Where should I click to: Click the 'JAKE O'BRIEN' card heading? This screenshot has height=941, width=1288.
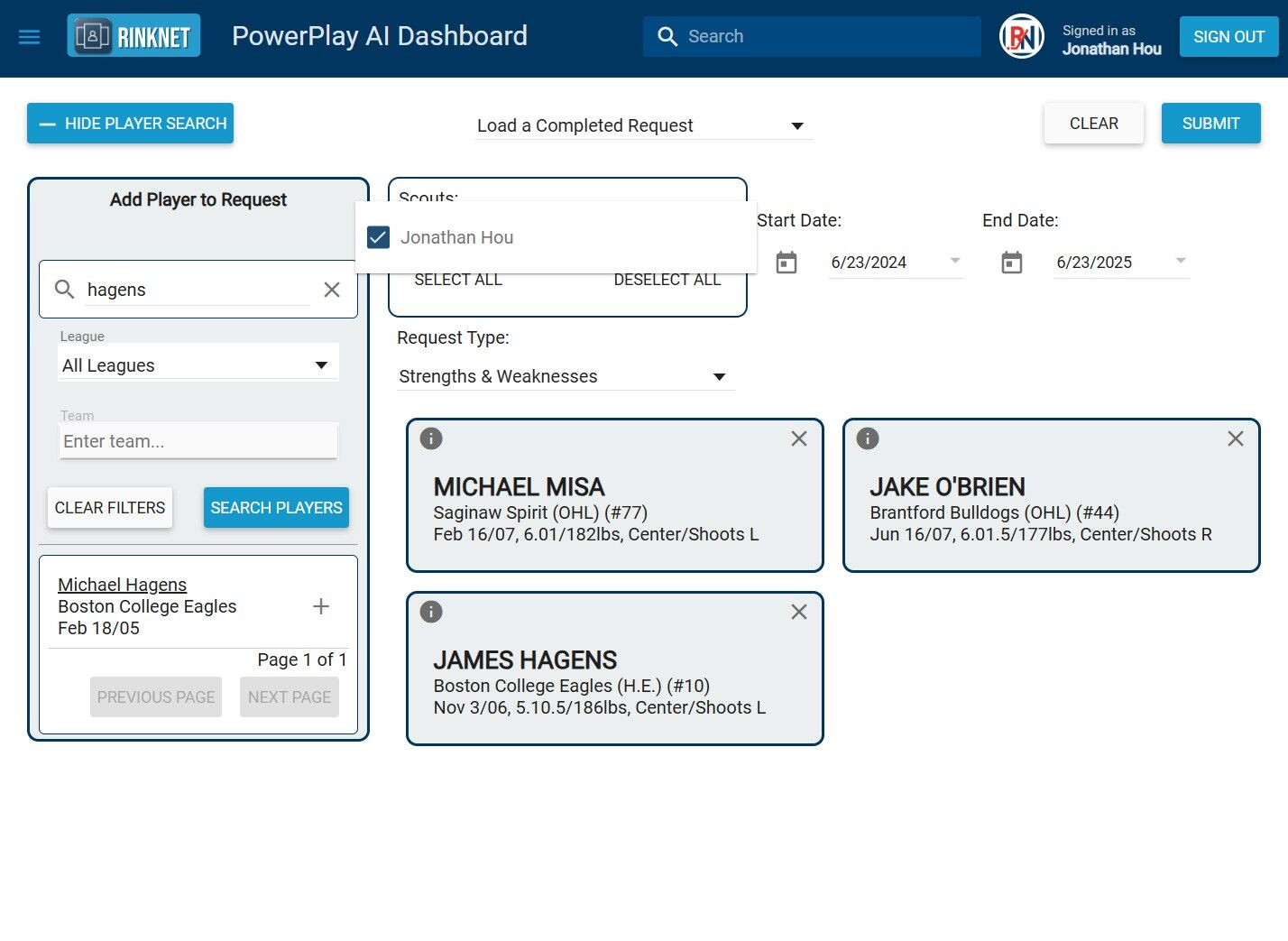[x=948, y=487]
